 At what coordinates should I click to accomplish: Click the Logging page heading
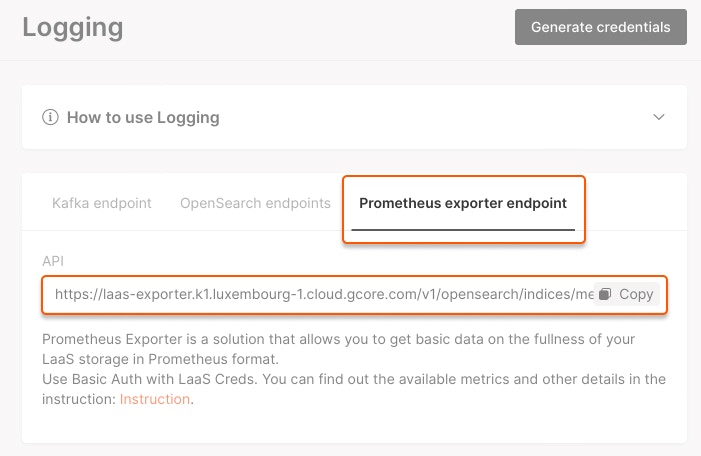pyautogui.click(x=73, y=28)
